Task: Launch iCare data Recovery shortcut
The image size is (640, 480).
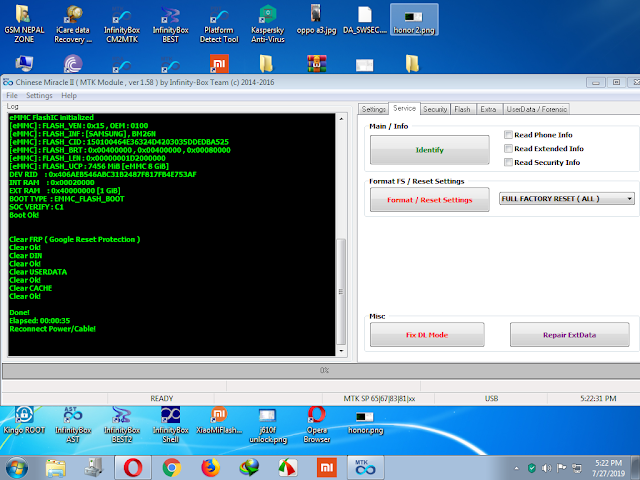Action: click(x=73, y=24)
